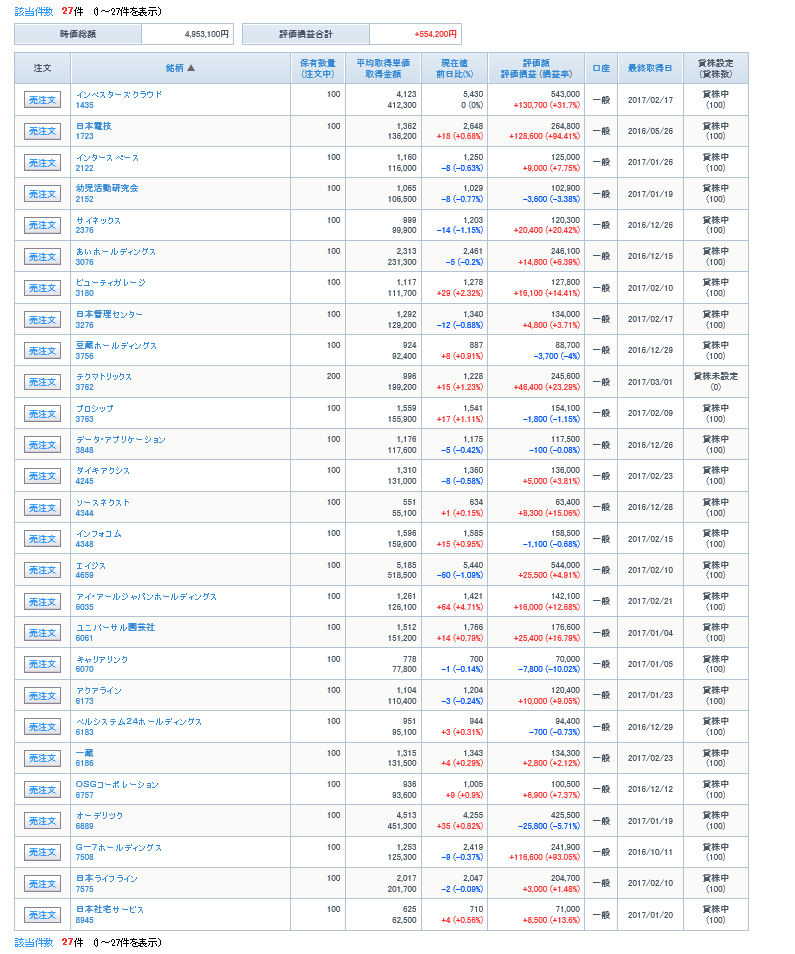Click the ascending sort arrow beside 銘柄
This screenshot has height=954, width=795.
(x=191, y=68)
